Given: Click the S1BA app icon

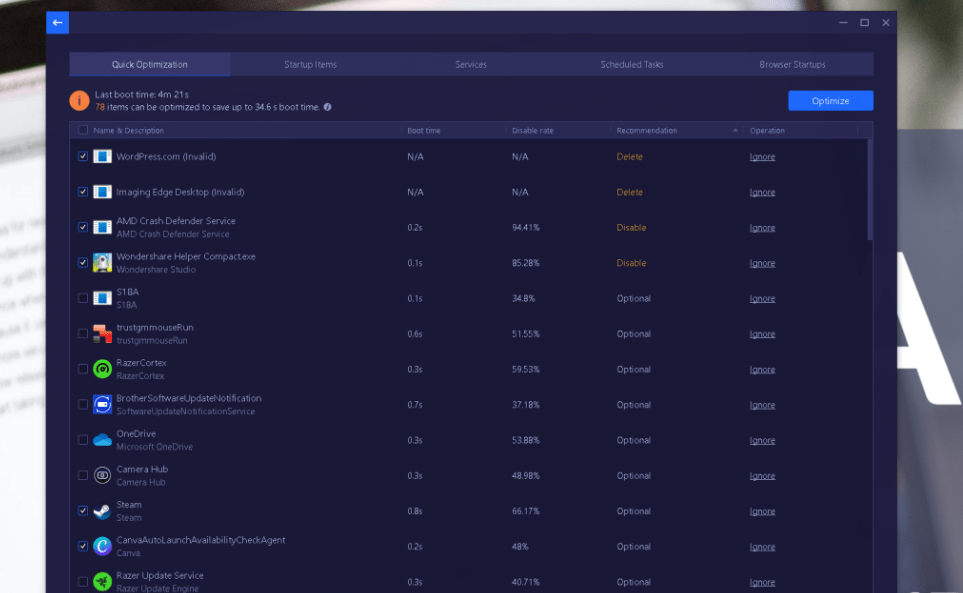Looking at the screenshot, I should [x=103, y=298].
